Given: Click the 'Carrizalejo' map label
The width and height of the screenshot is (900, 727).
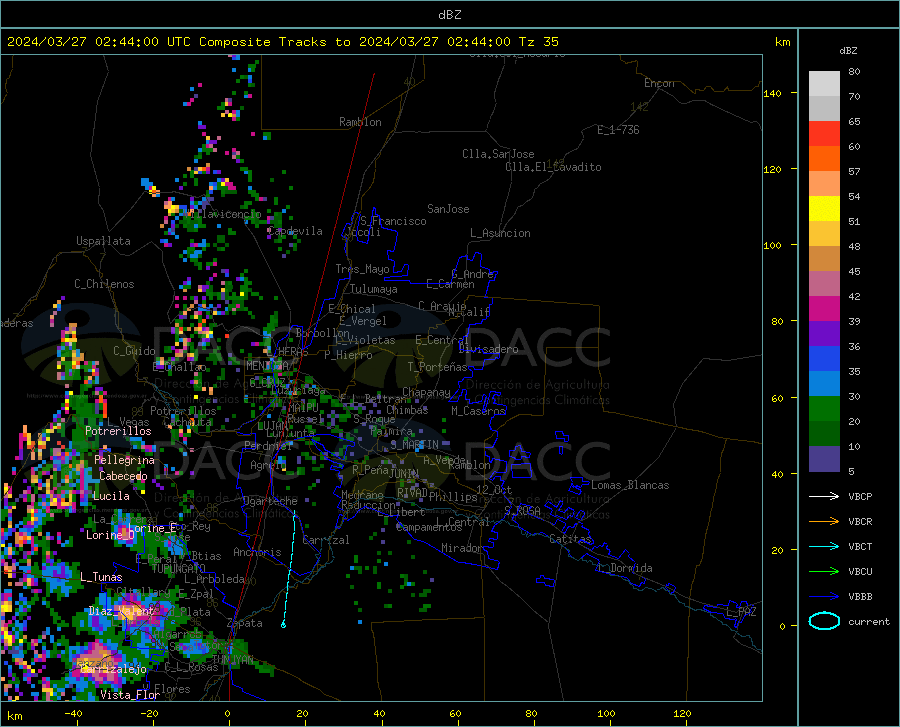Looking at the screenshot, I should click(x=114, y=669).
